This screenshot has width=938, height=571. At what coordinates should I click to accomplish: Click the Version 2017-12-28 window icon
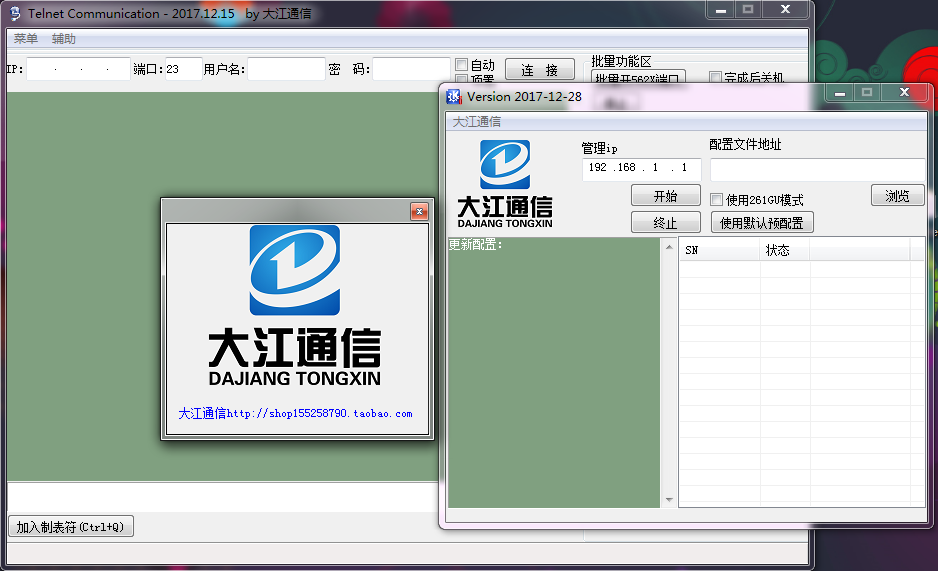point(454,97)
